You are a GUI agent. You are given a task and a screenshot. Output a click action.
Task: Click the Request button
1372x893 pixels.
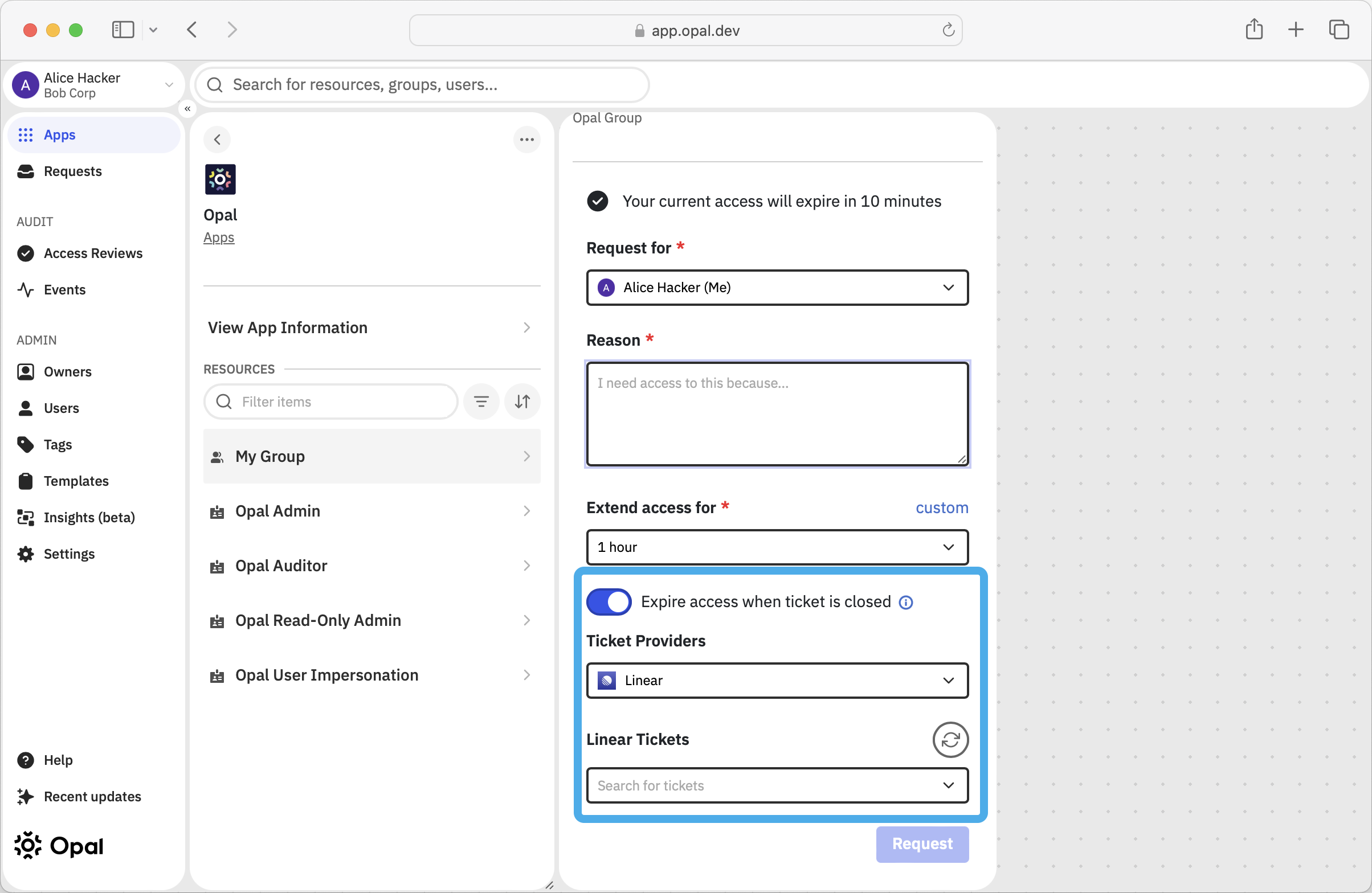(x=922, y=844)
